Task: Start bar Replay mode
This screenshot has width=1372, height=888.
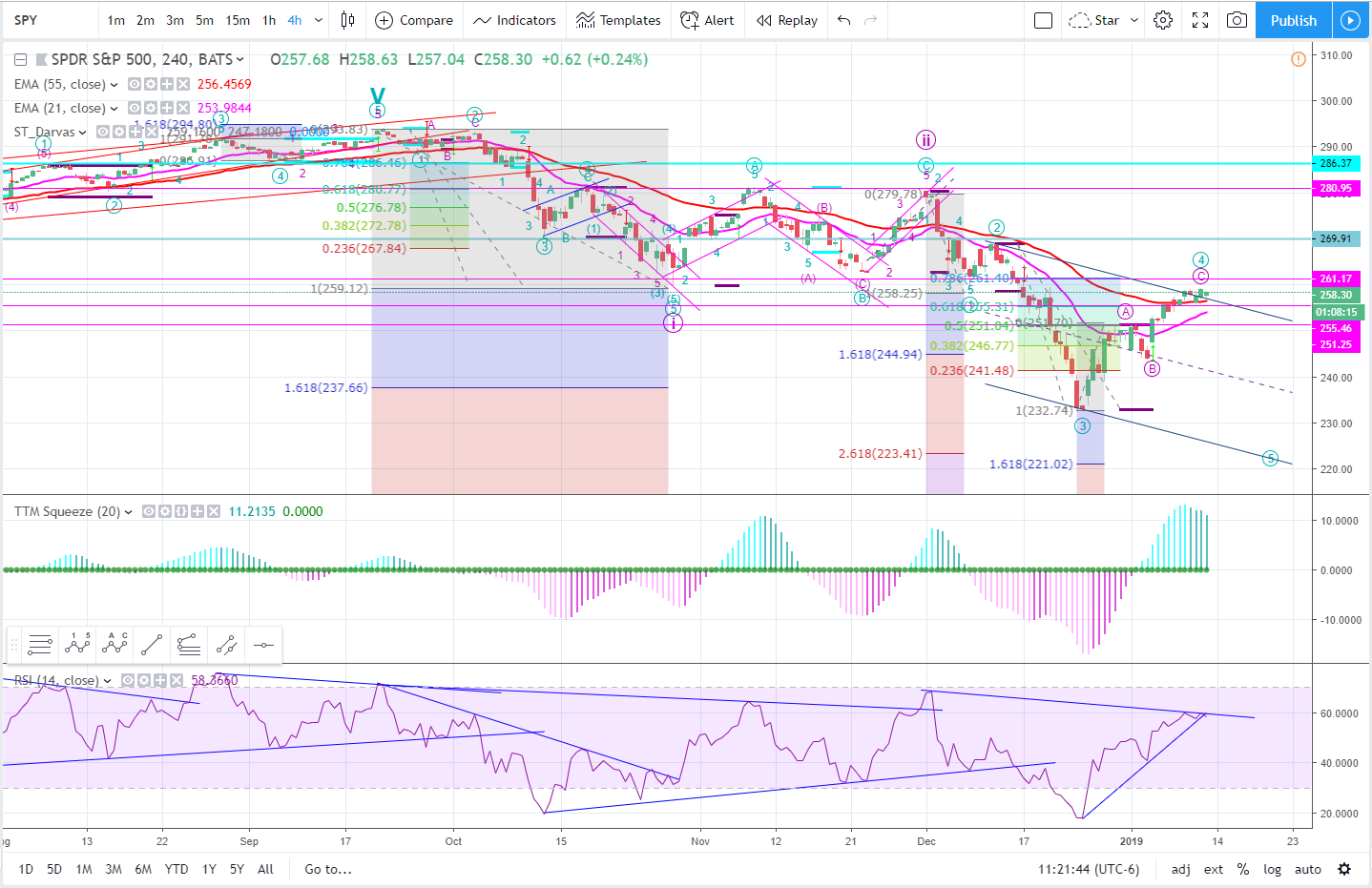Action: tap(787, 20)
